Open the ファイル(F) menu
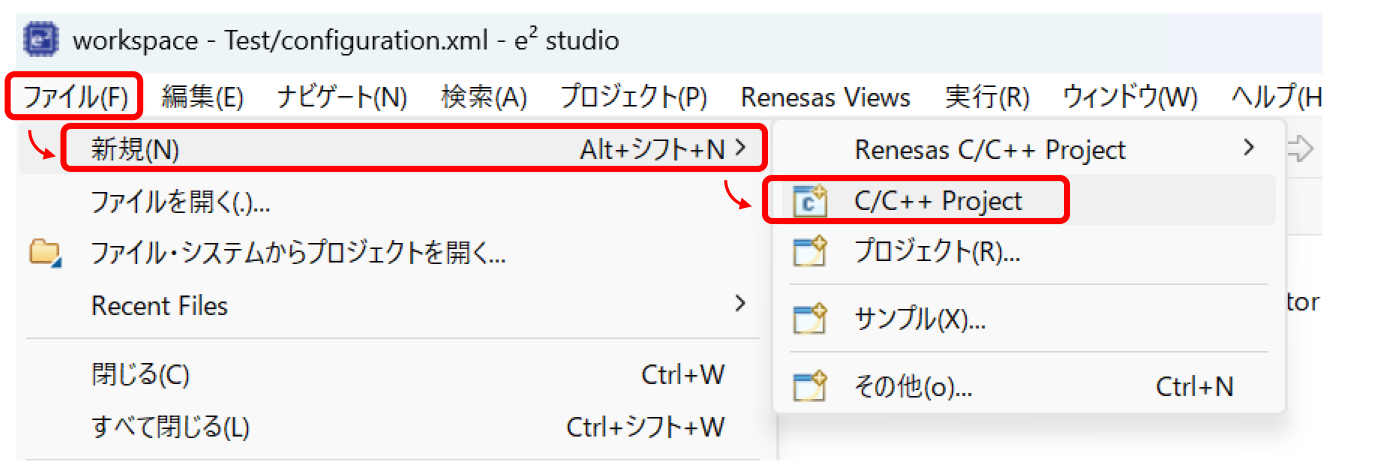Image resolution: width=1390 pixels, height=475 pixels. [x=75, y=97]
